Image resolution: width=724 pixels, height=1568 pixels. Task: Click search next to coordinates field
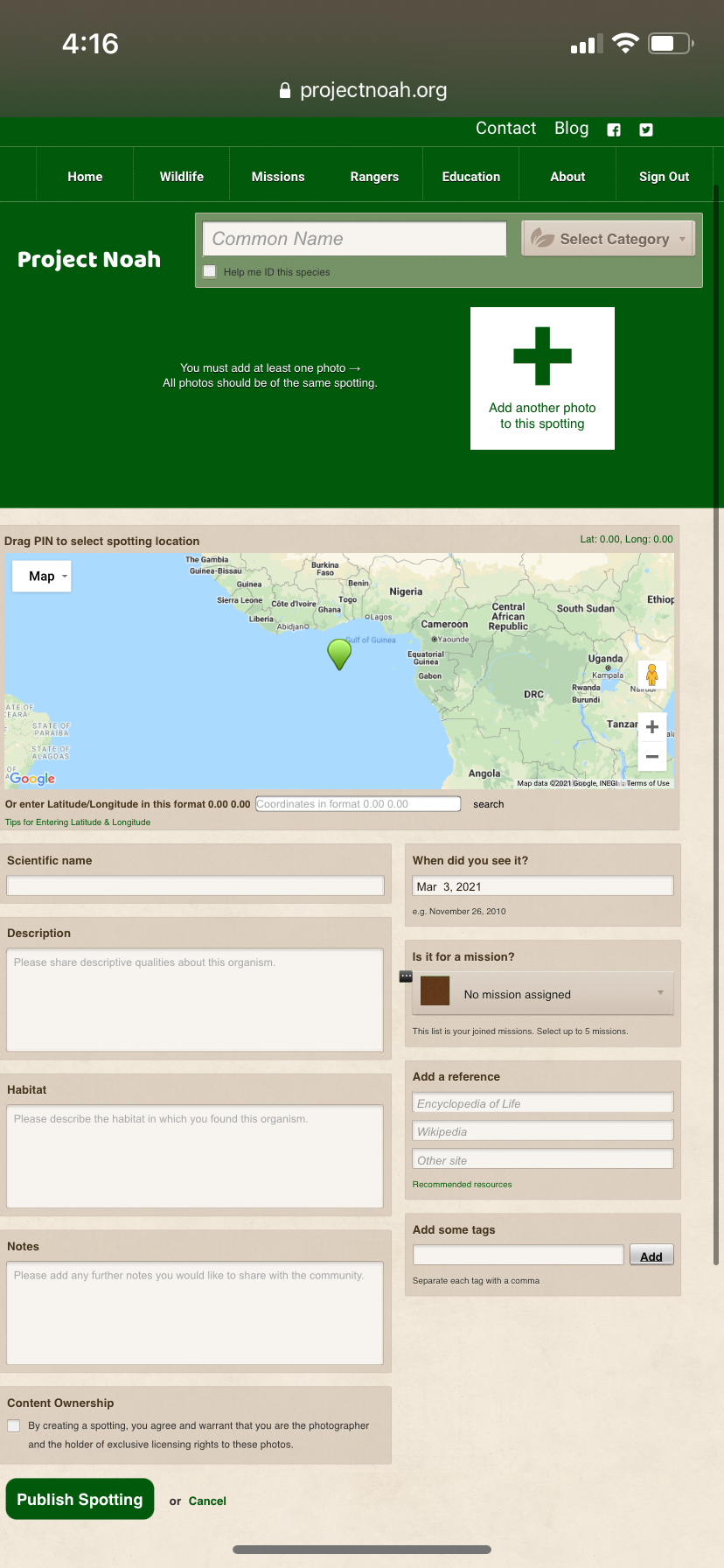pyautogui.click(x=489, y=804)
